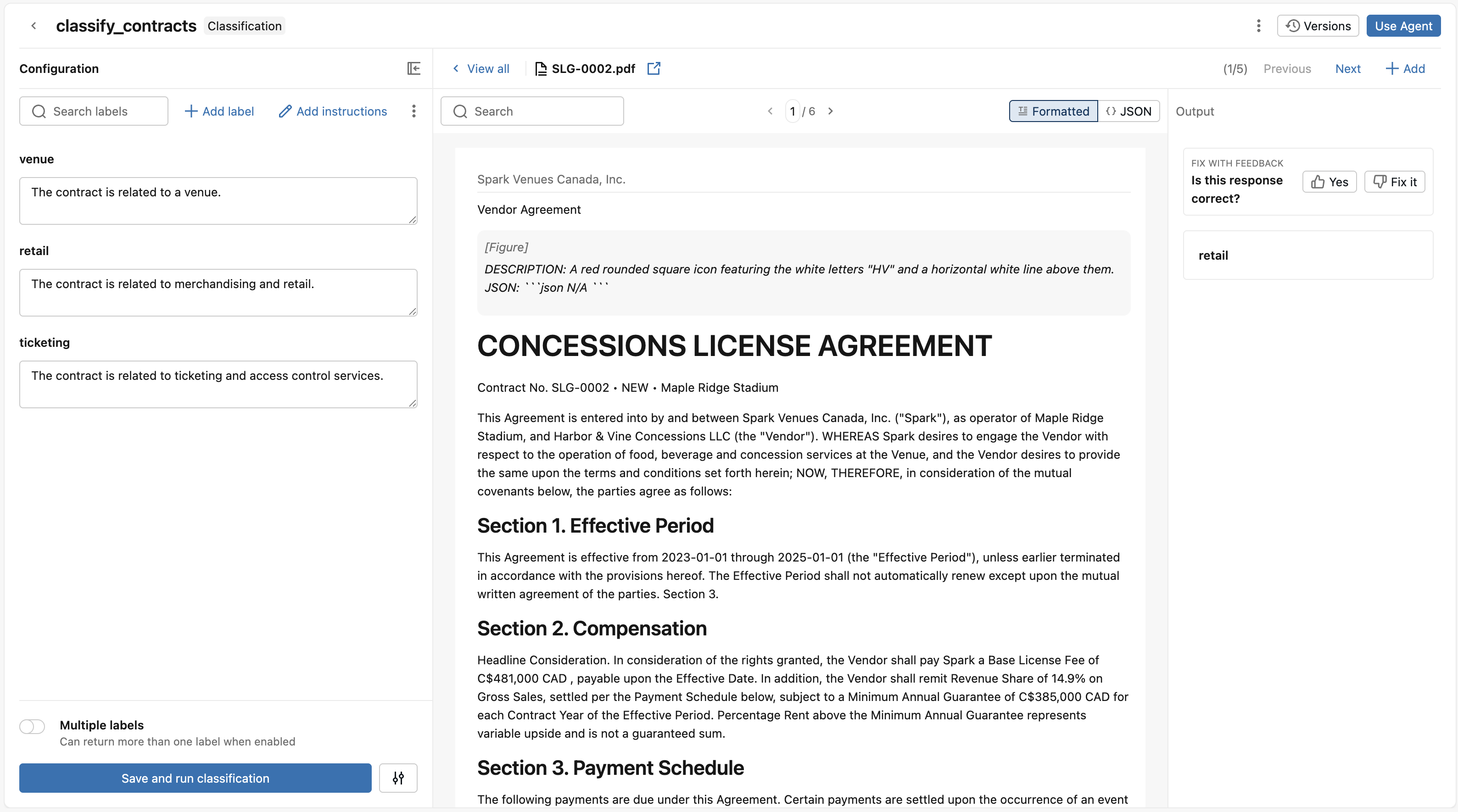Go to previous page of the PDF
This screenshot has width=1458, height=812.
pyautogui.click(x=771, y=111)
